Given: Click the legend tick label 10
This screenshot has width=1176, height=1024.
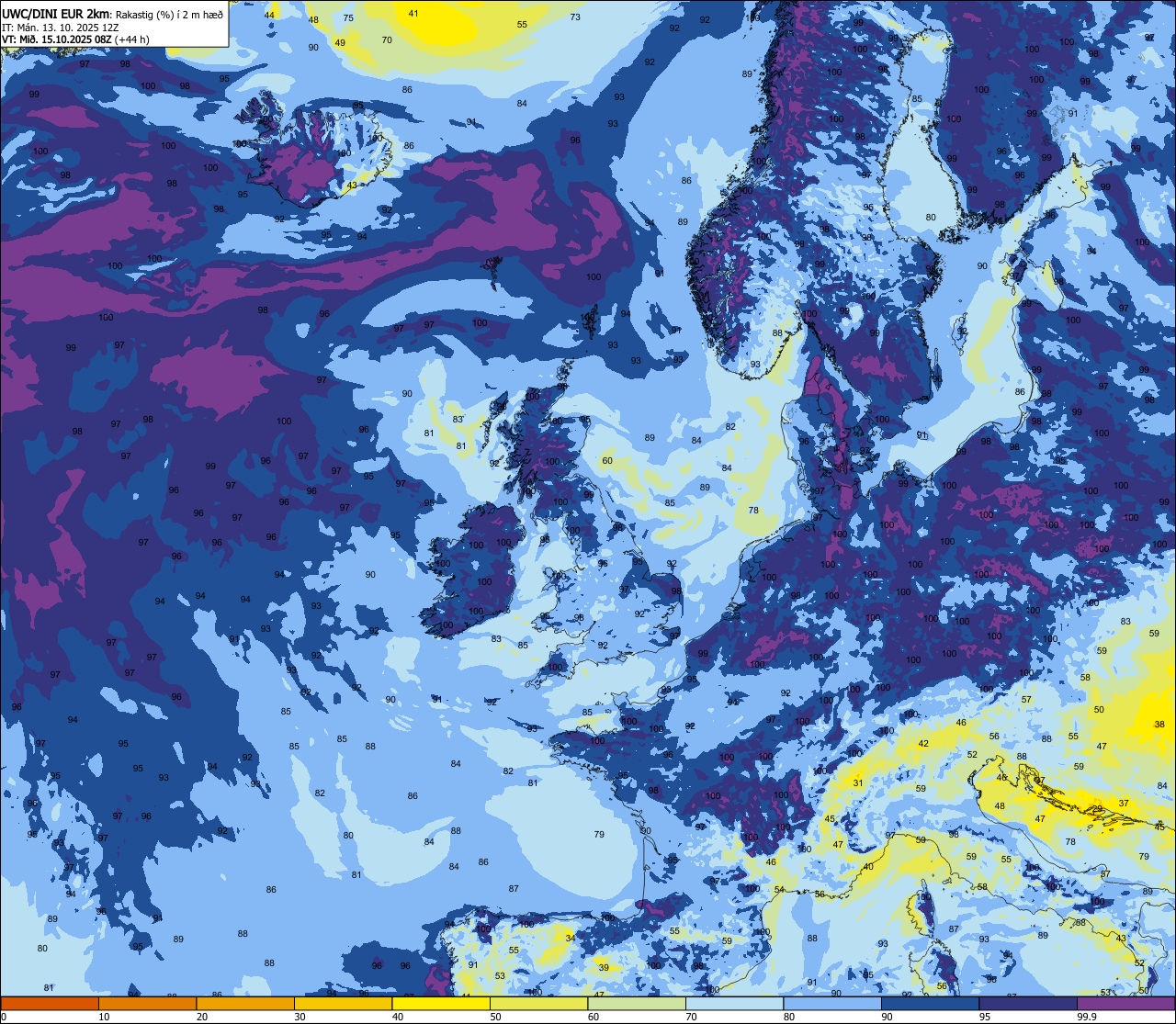Looking at the screenshot, I should tap(104, 1017).
